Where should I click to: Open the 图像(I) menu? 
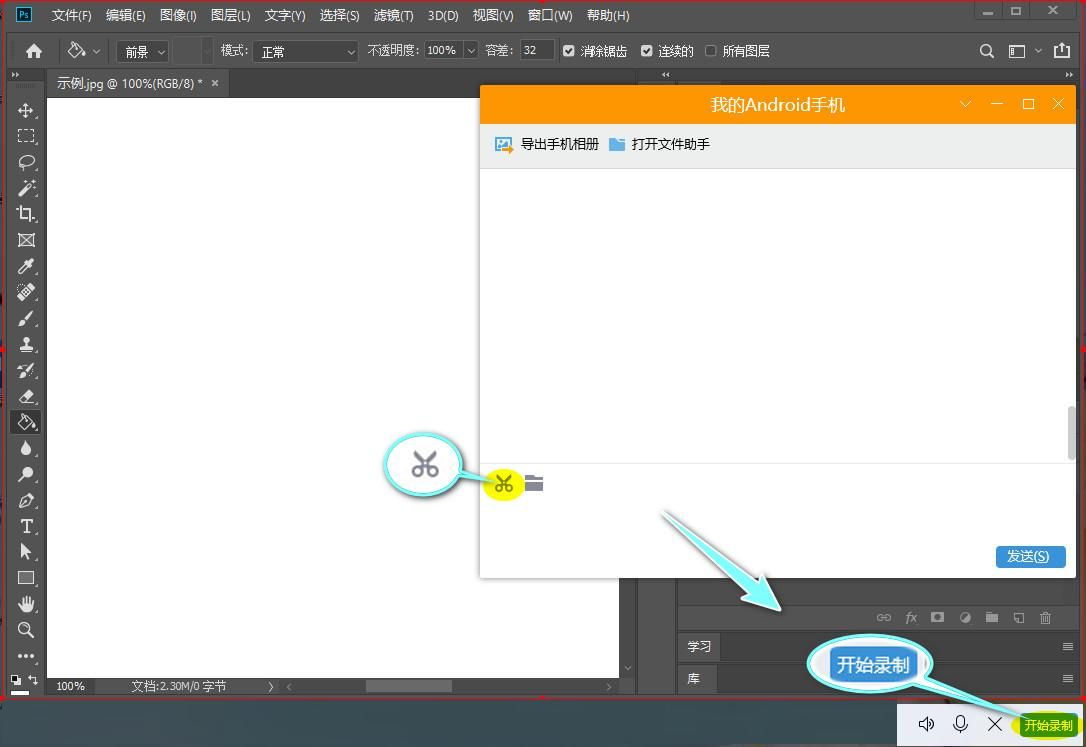178,15
